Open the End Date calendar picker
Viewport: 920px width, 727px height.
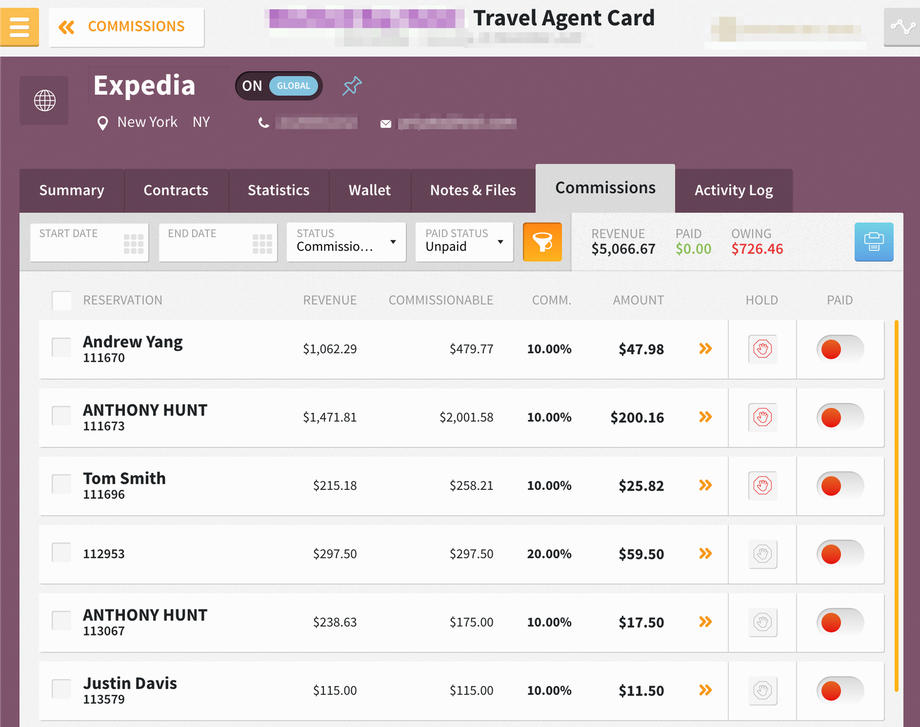coord(262,244)
